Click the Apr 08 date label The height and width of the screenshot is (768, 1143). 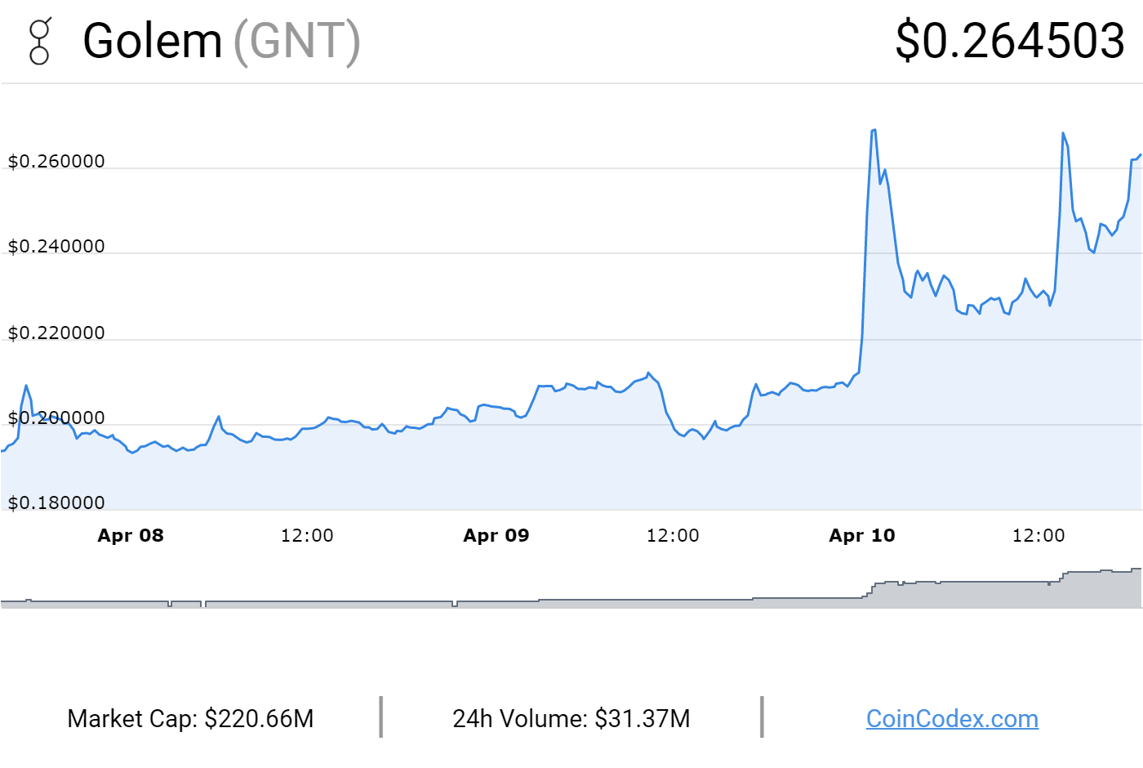click(x=130, y=536)
